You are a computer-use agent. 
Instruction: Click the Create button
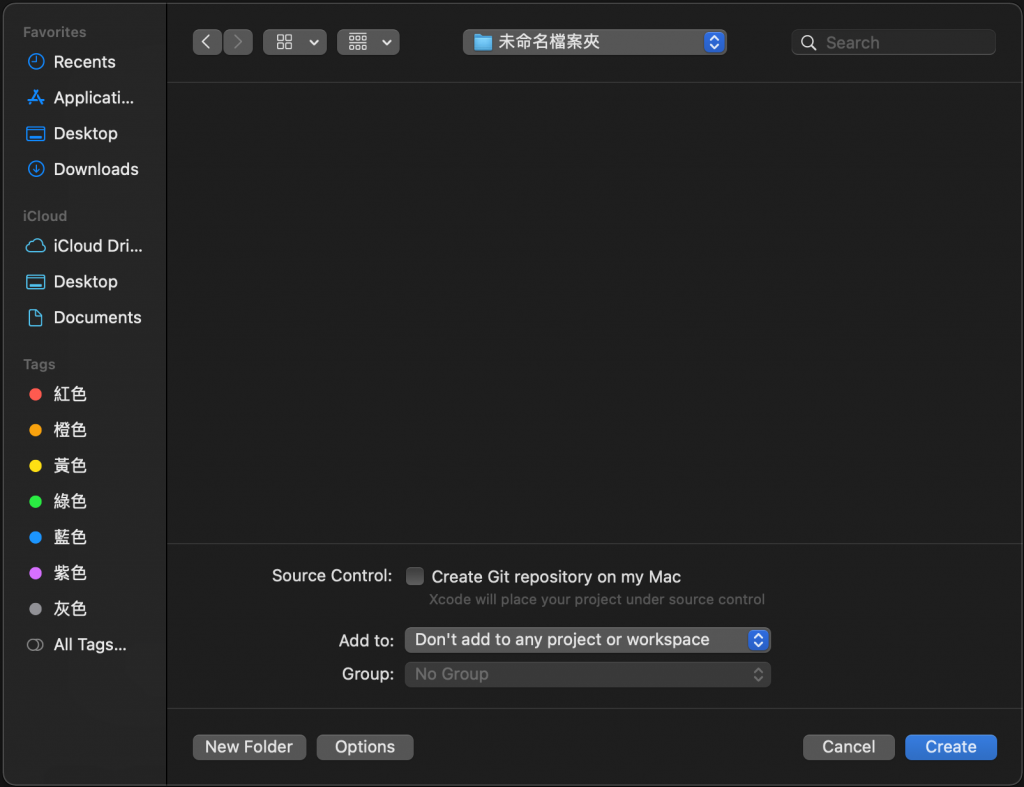(951, 747)
